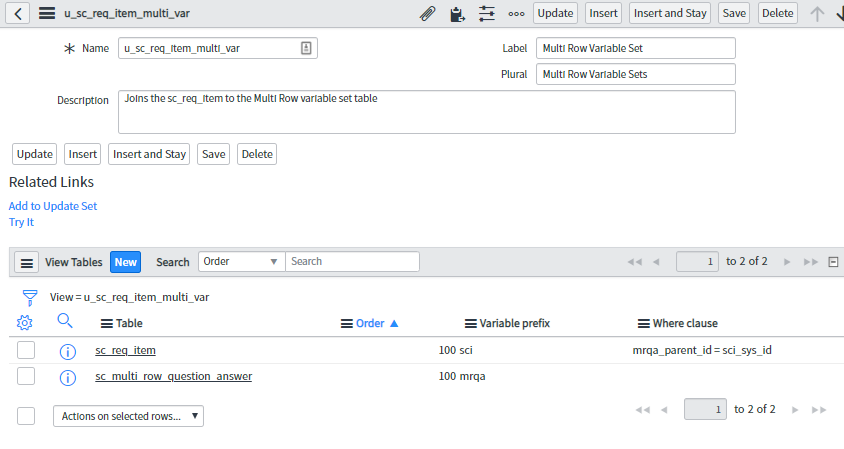The image size is (844, 449).
Task: Open the paperclip attachments icon
Action: coord(427,13)
